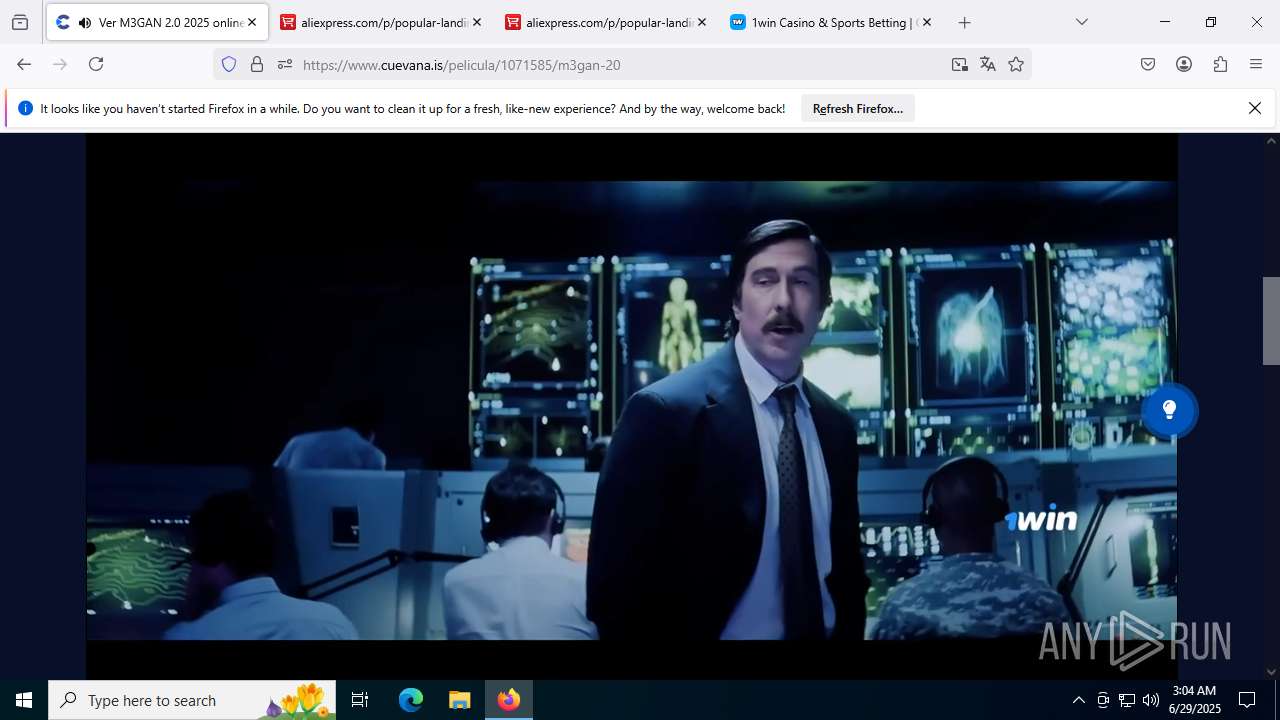1280x720 pixels.
Task: Open picture-in-picture from address bar
Action: point(960,64)
